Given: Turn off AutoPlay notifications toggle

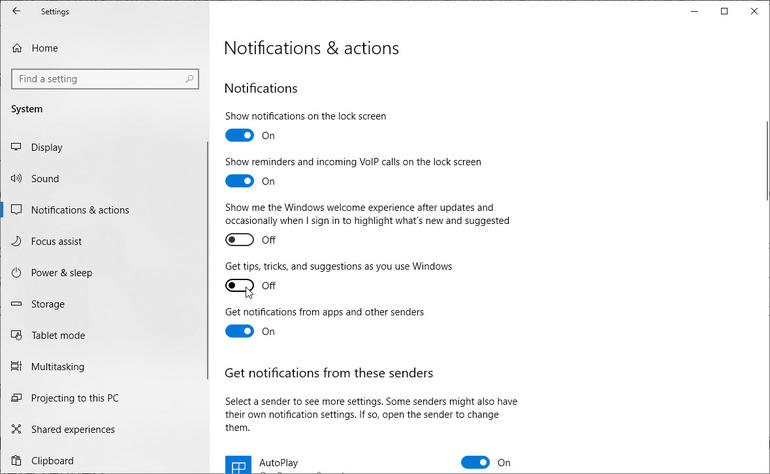Looking at the screenshot, I should pos(475,462).
